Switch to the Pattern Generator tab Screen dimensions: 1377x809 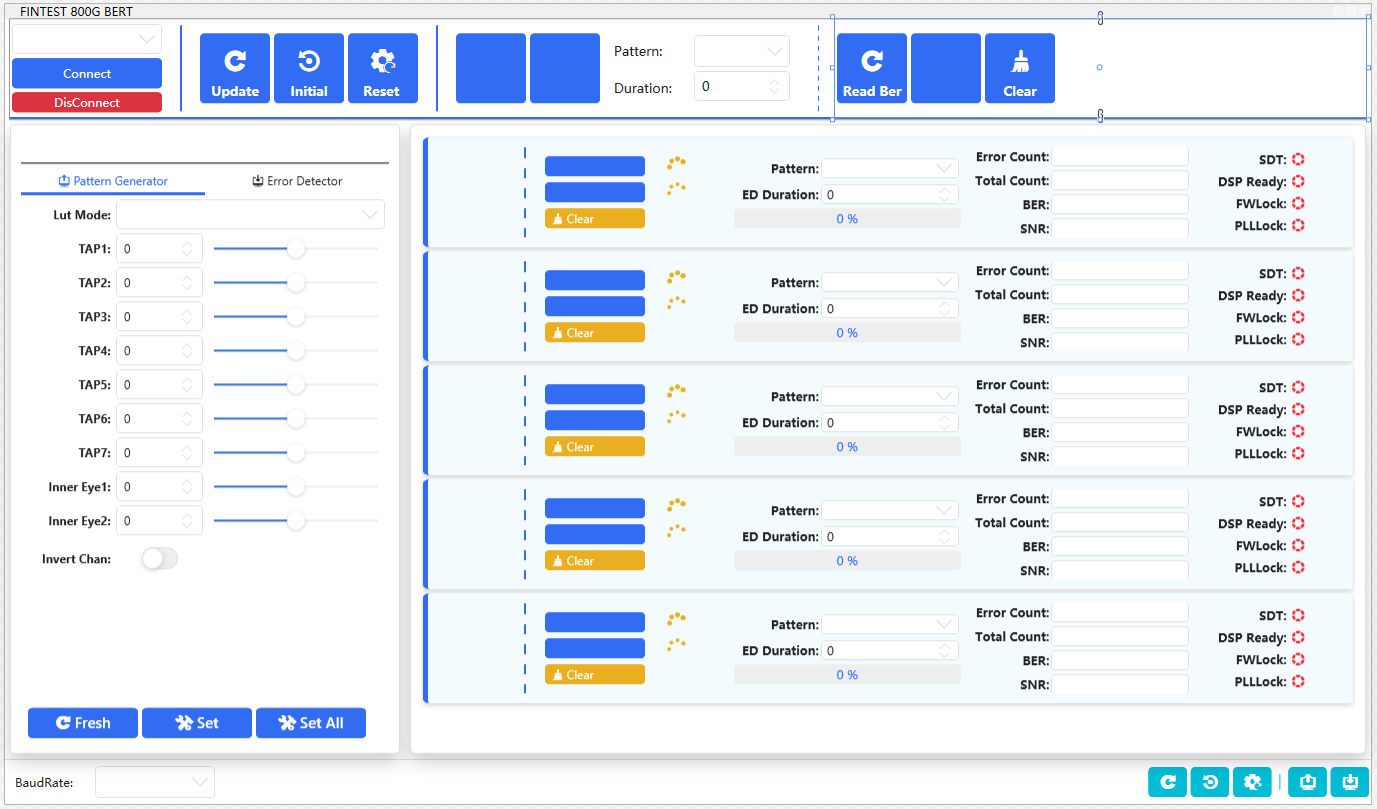tap(113, 182)
